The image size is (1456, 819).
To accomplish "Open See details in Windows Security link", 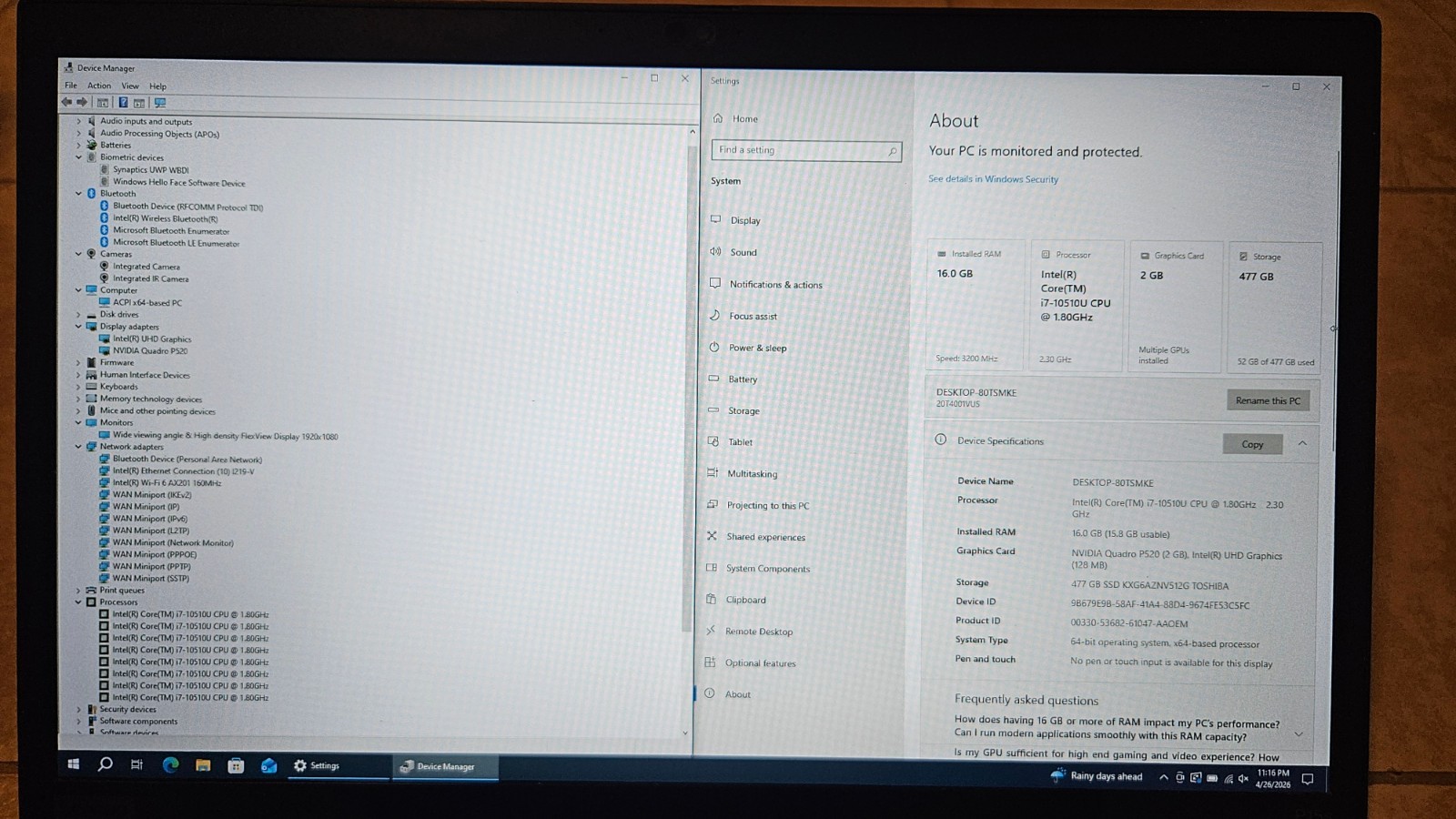I will point(993,179).
